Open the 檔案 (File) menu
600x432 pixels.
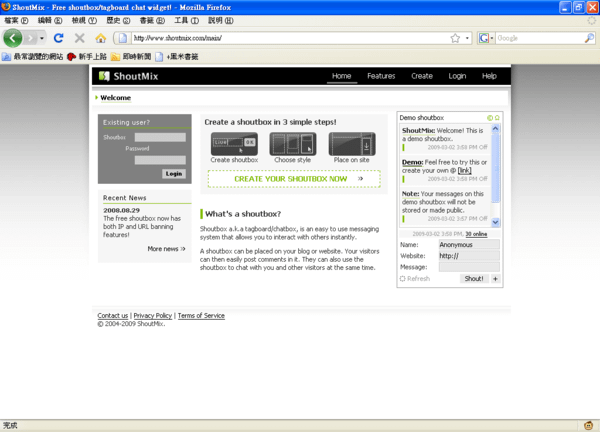pos(16,21)
